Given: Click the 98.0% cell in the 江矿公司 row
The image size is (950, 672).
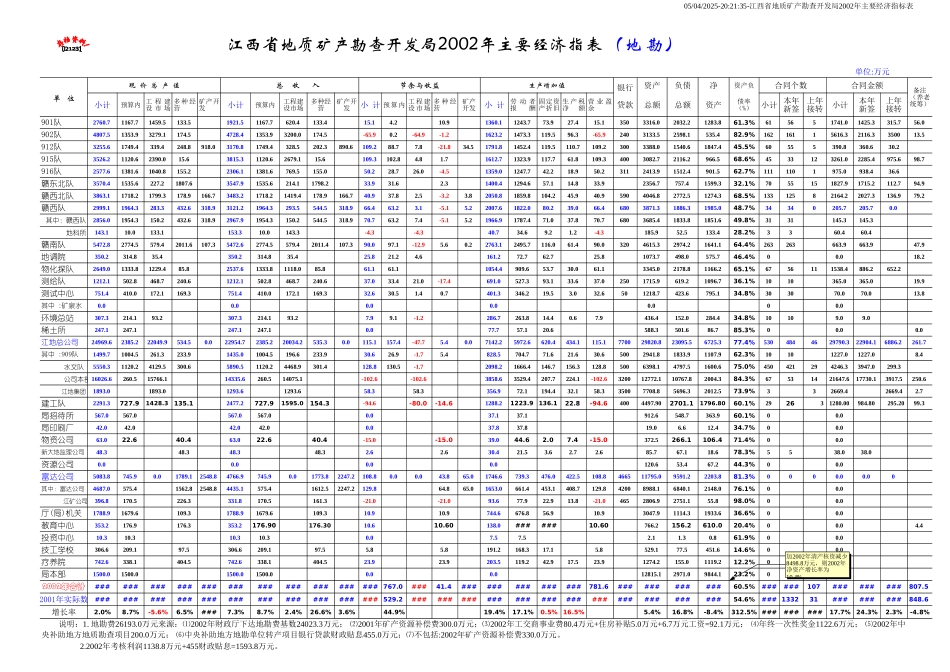Looking at the screenshot, I should (743, 501).
